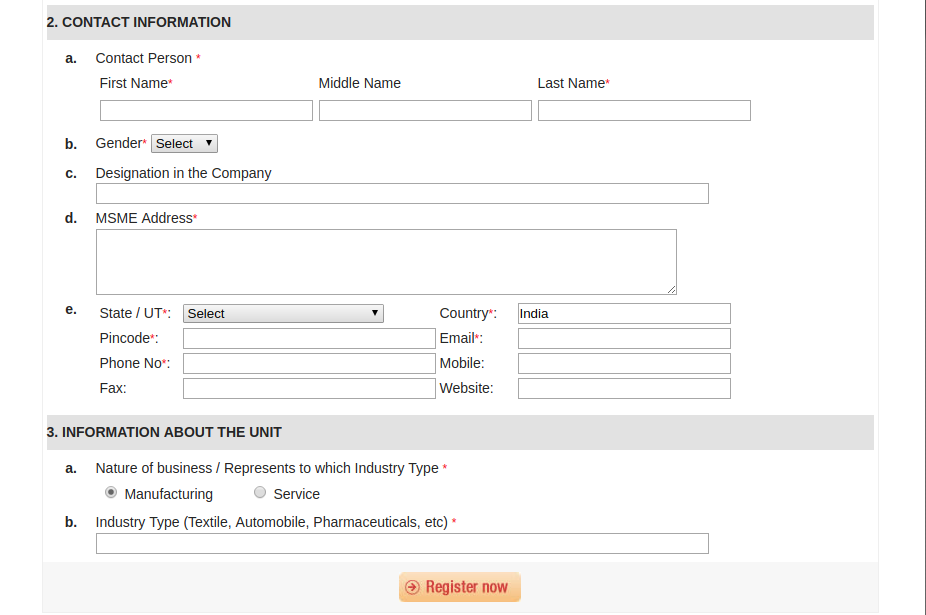Screen dimensions: 926x615
Task: Click the First Name input field
Action: pyautogui.click(x=206, y=111)
